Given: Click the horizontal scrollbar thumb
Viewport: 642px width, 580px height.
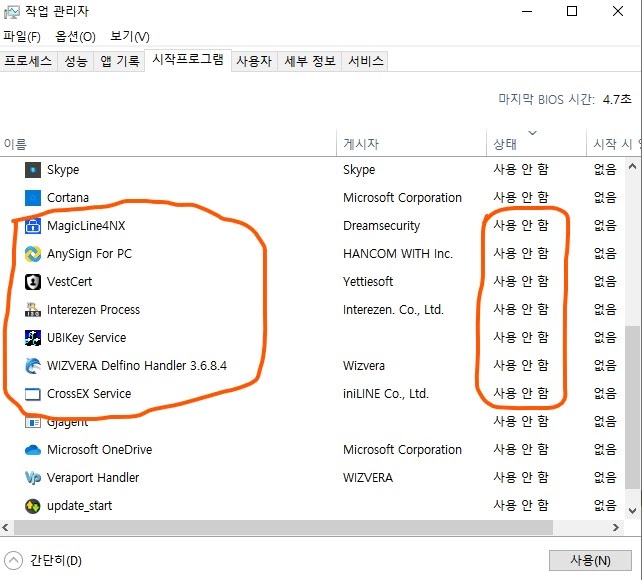Looking at the screenshot, I should tap(283, 528).
